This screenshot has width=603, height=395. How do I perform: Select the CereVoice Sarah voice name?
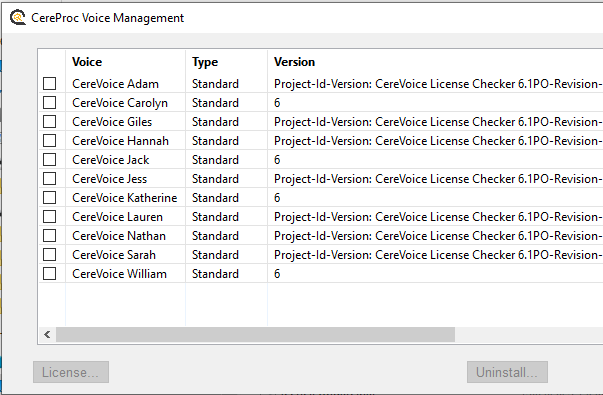coord(114,255)
